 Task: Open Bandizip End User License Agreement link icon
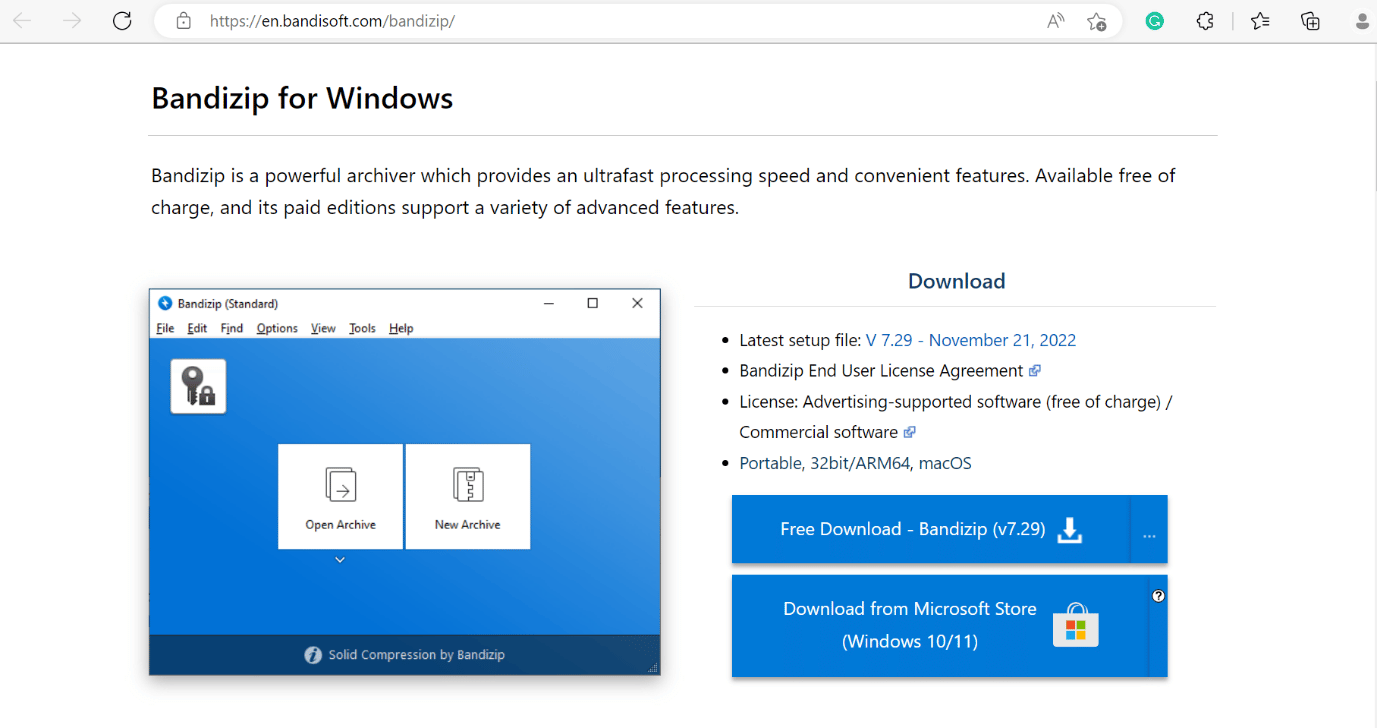pos(1034,370)
